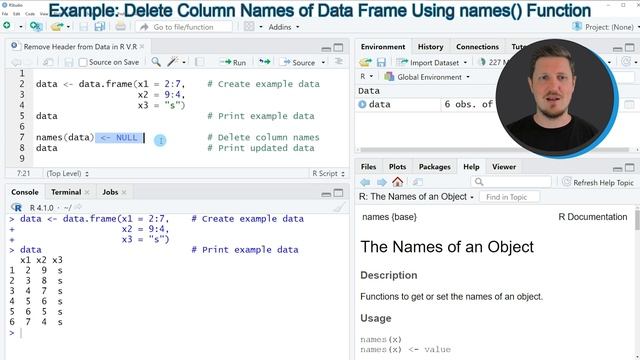Expand the recent files dropdown arrow

68,27
